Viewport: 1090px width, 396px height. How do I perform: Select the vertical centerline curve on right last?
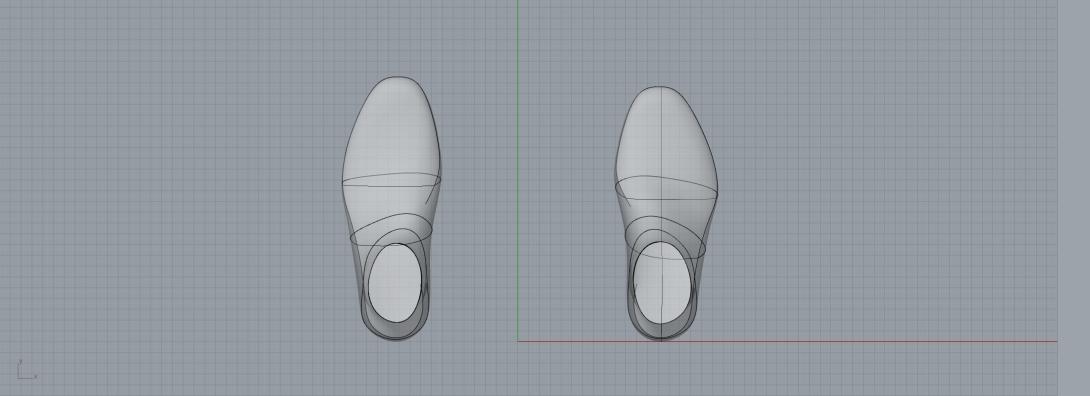coord(661,208)
